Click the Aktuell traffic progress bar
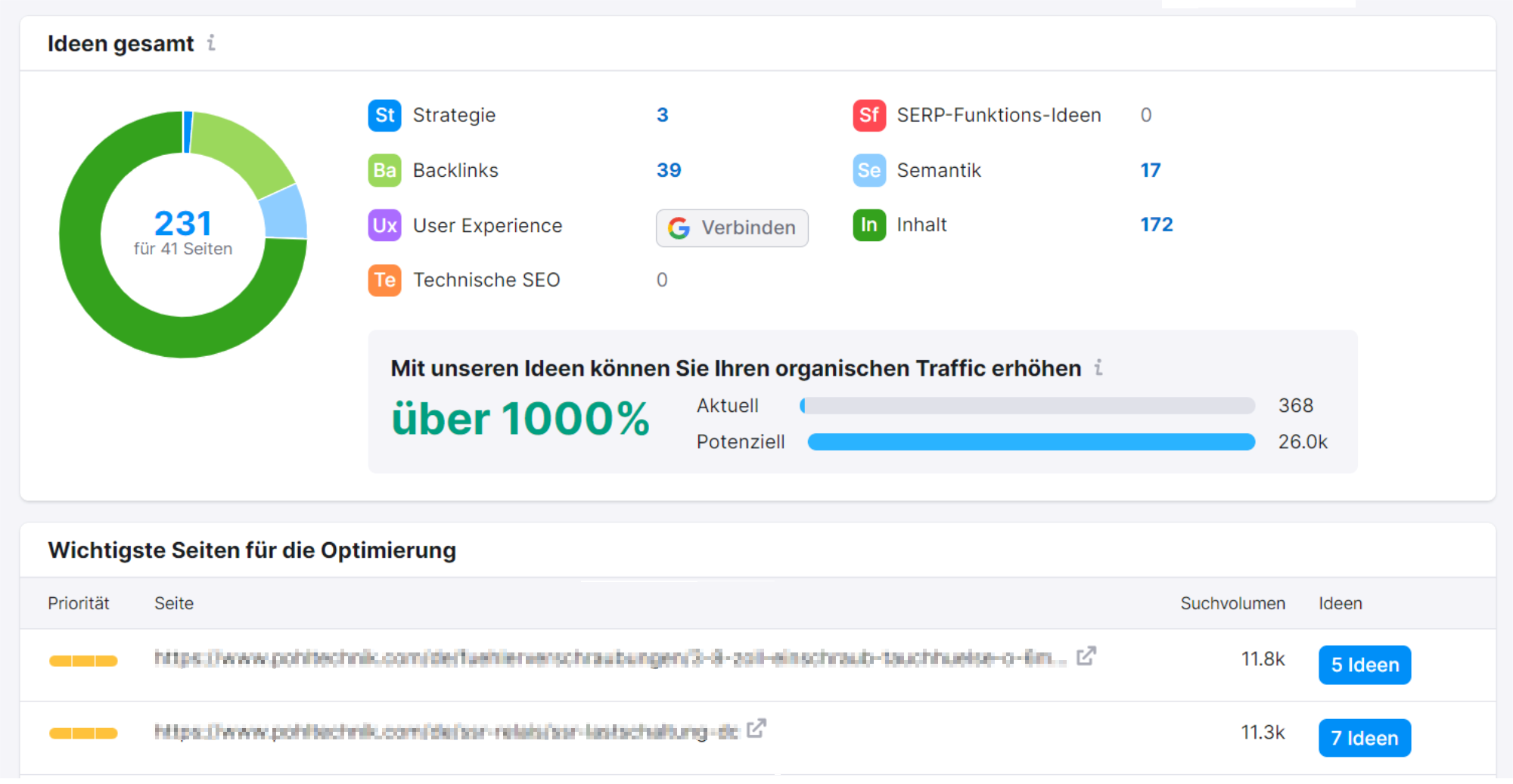Image resolution: width=1513 pixels, height=784 pixels. click(x=1027, y=406)
